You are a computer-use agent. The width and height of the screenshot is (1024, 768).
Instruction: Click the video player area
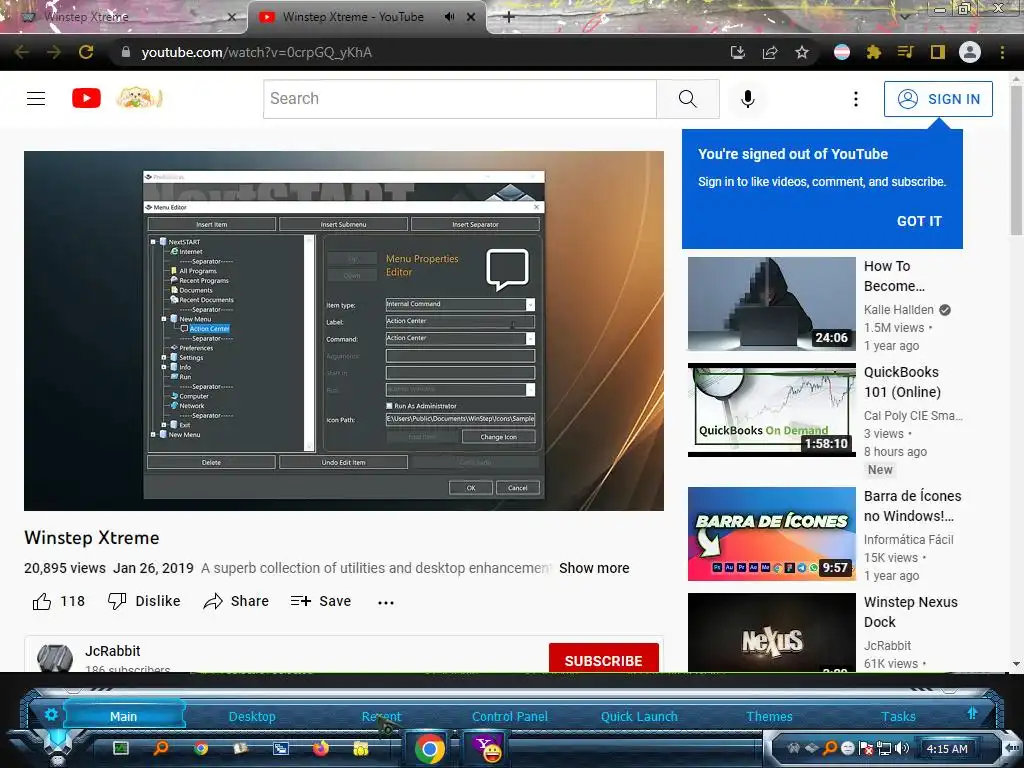point(344,330)
